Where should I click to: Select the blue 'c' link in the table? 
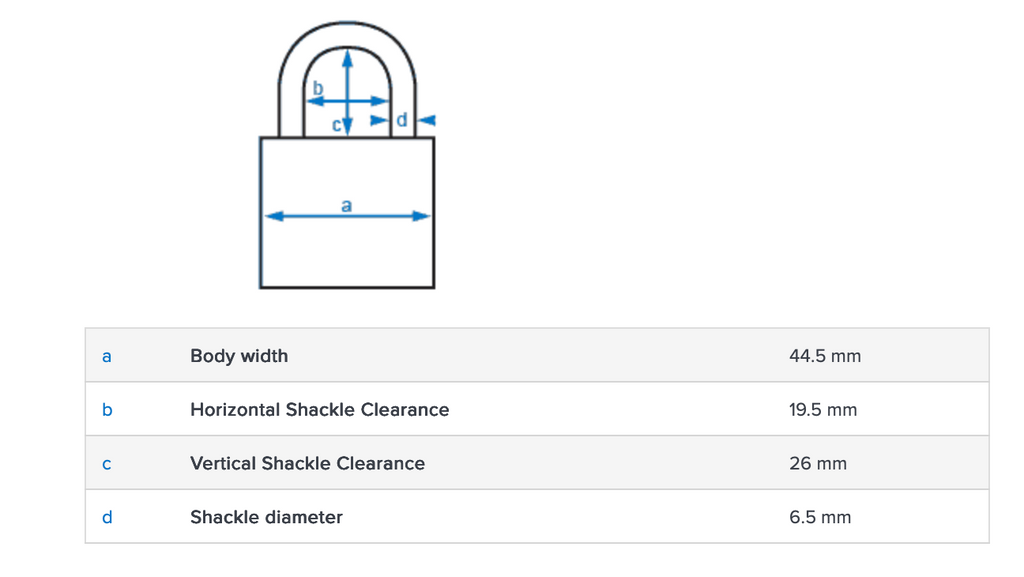[x=107, y=464]
